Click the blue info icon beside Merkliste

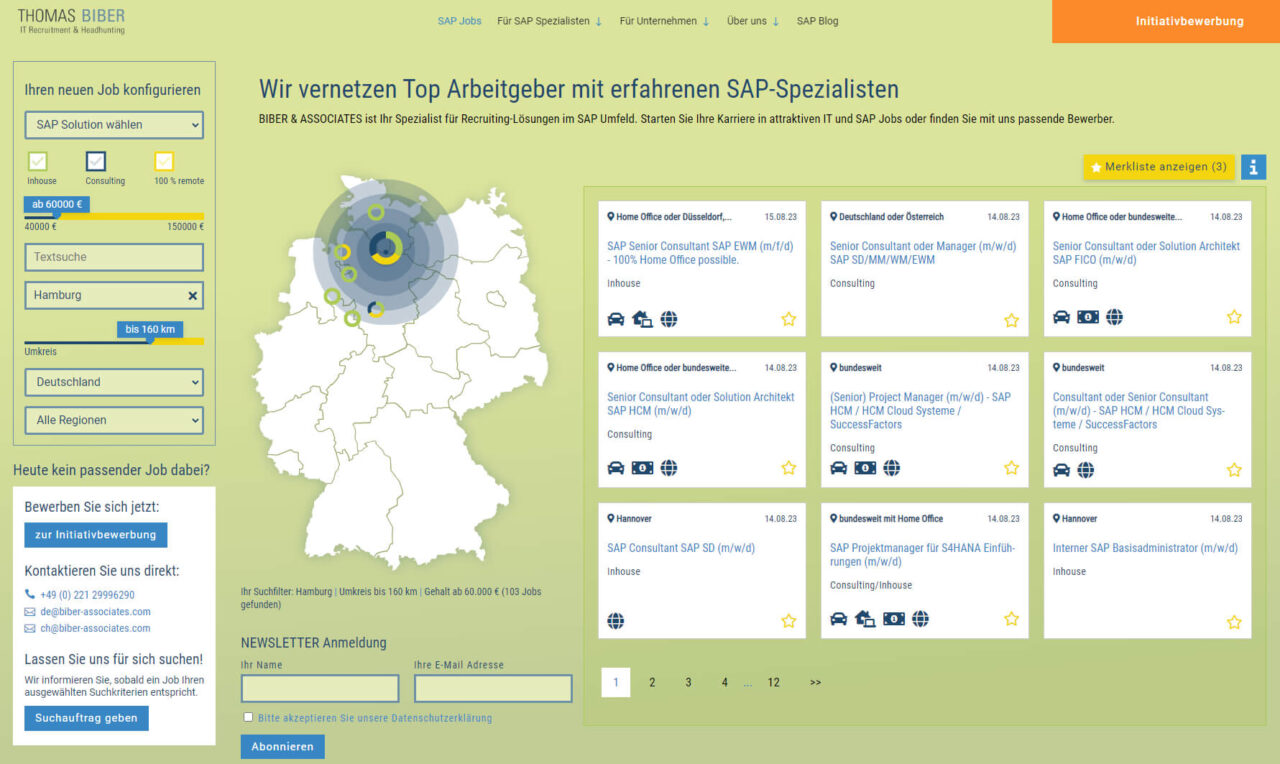tap(1254, 167)
